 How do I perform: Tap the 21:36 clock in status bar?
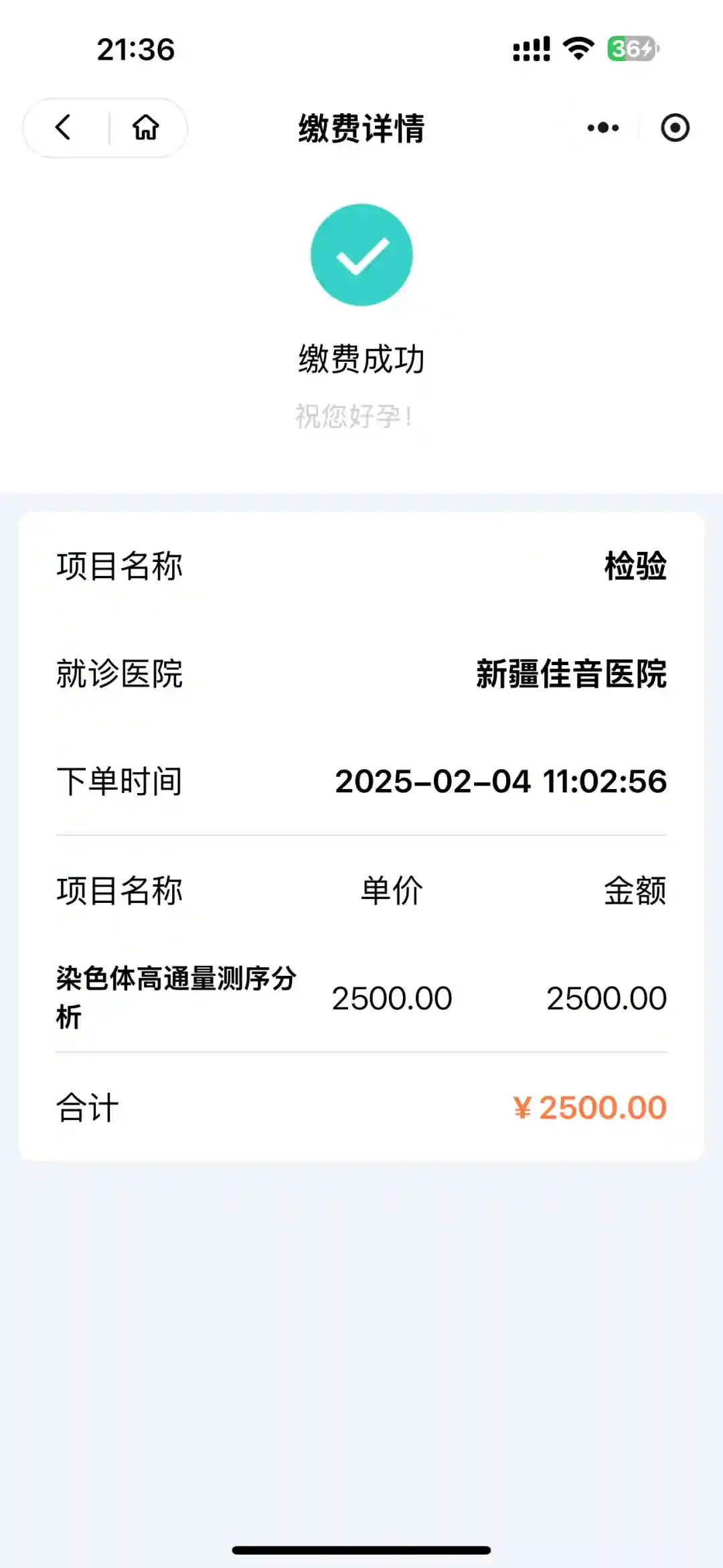[136, 50]
